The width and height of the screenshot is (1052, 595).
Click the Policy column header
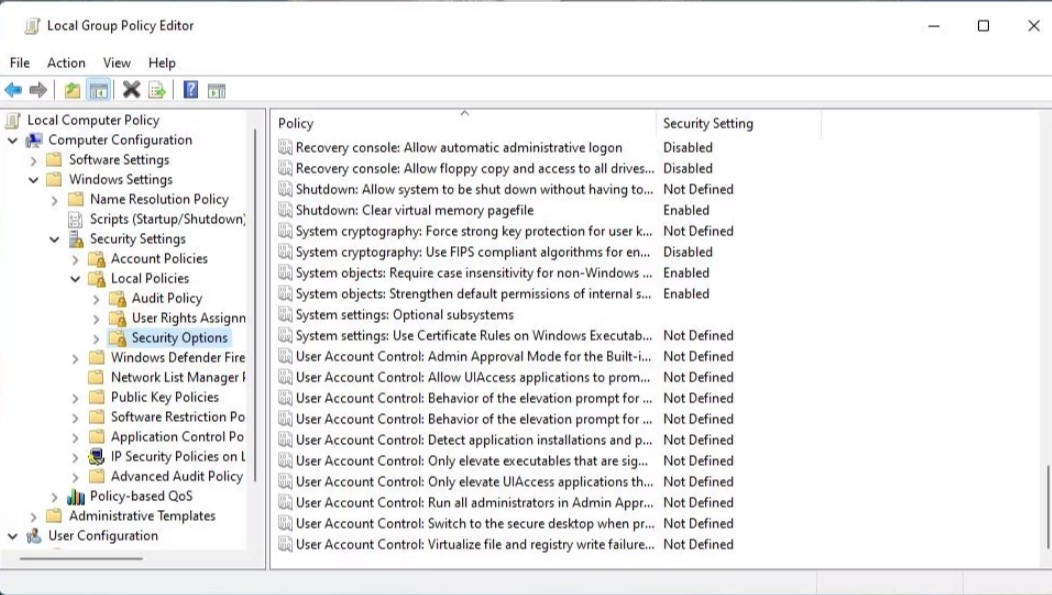click(x=296, y=124)
